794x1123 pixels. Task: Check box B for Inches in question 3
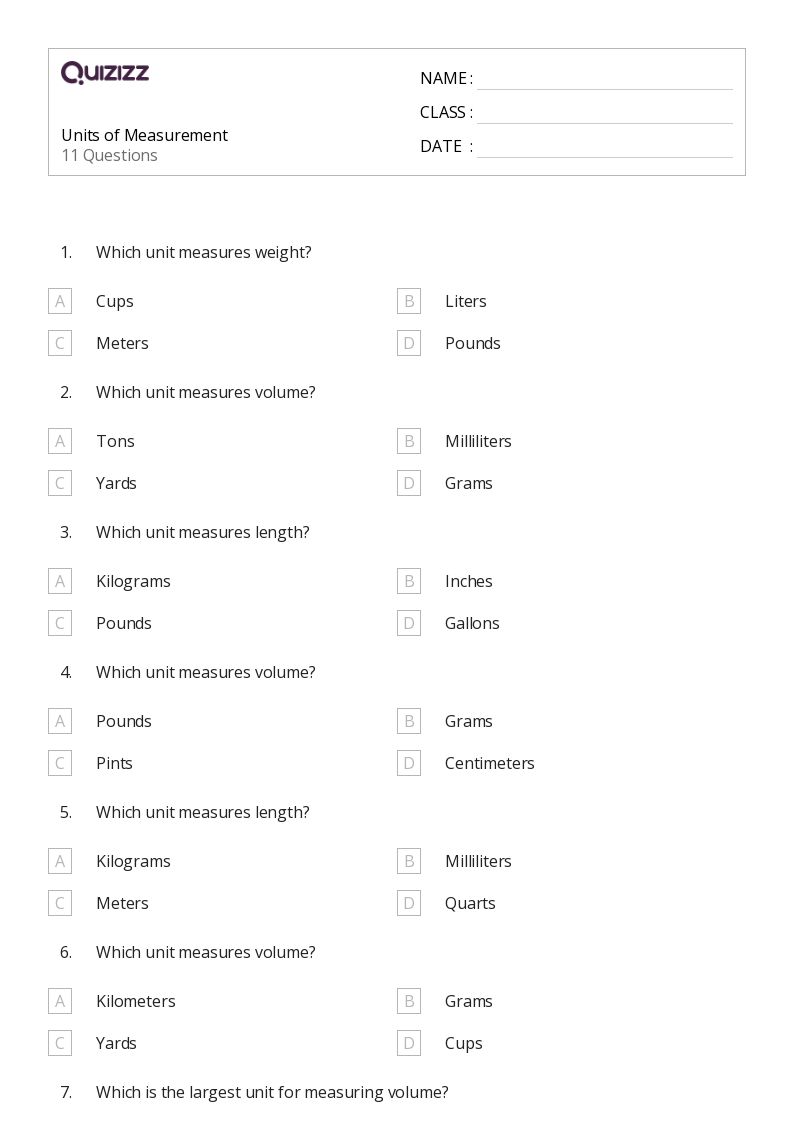tap(409, 582)
